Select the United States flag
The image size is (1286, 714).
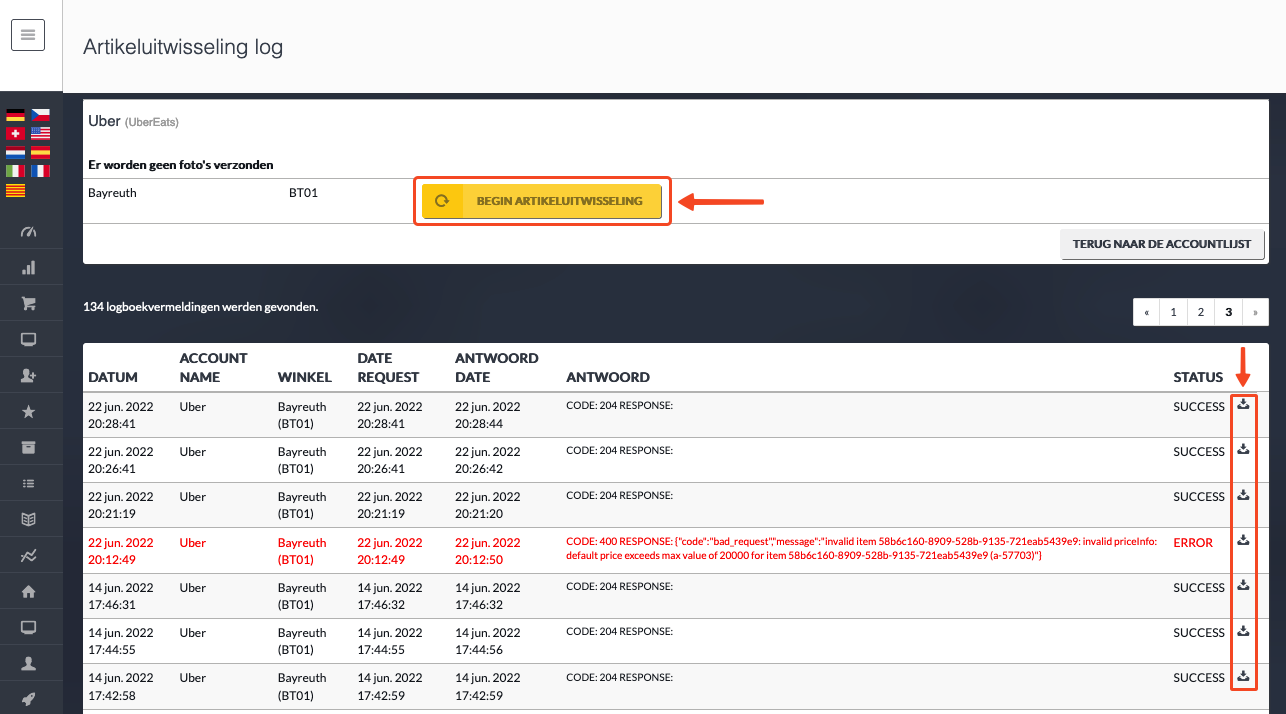(40, 134)
